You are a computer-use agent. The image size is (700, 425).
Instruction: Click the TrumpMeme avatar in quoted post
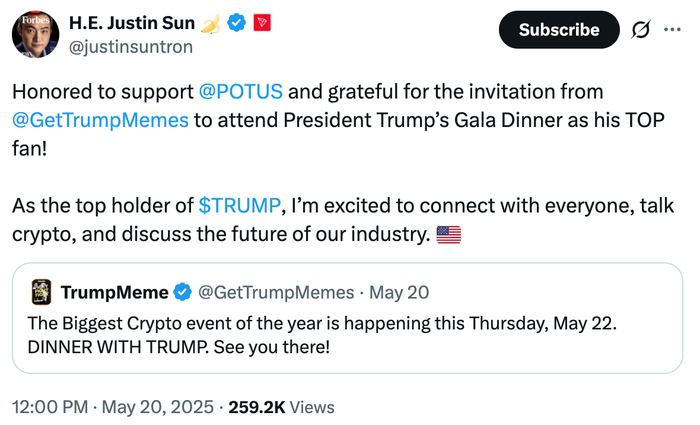click(41, 292)
